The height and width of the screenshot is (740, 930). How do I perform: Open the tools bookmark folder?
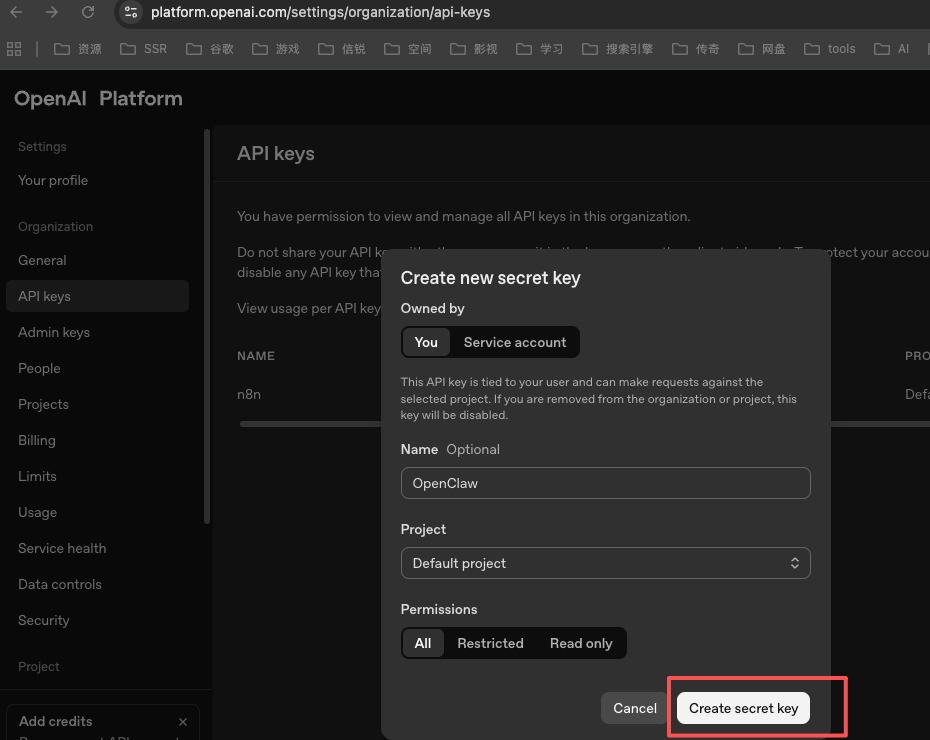[830, 49]
